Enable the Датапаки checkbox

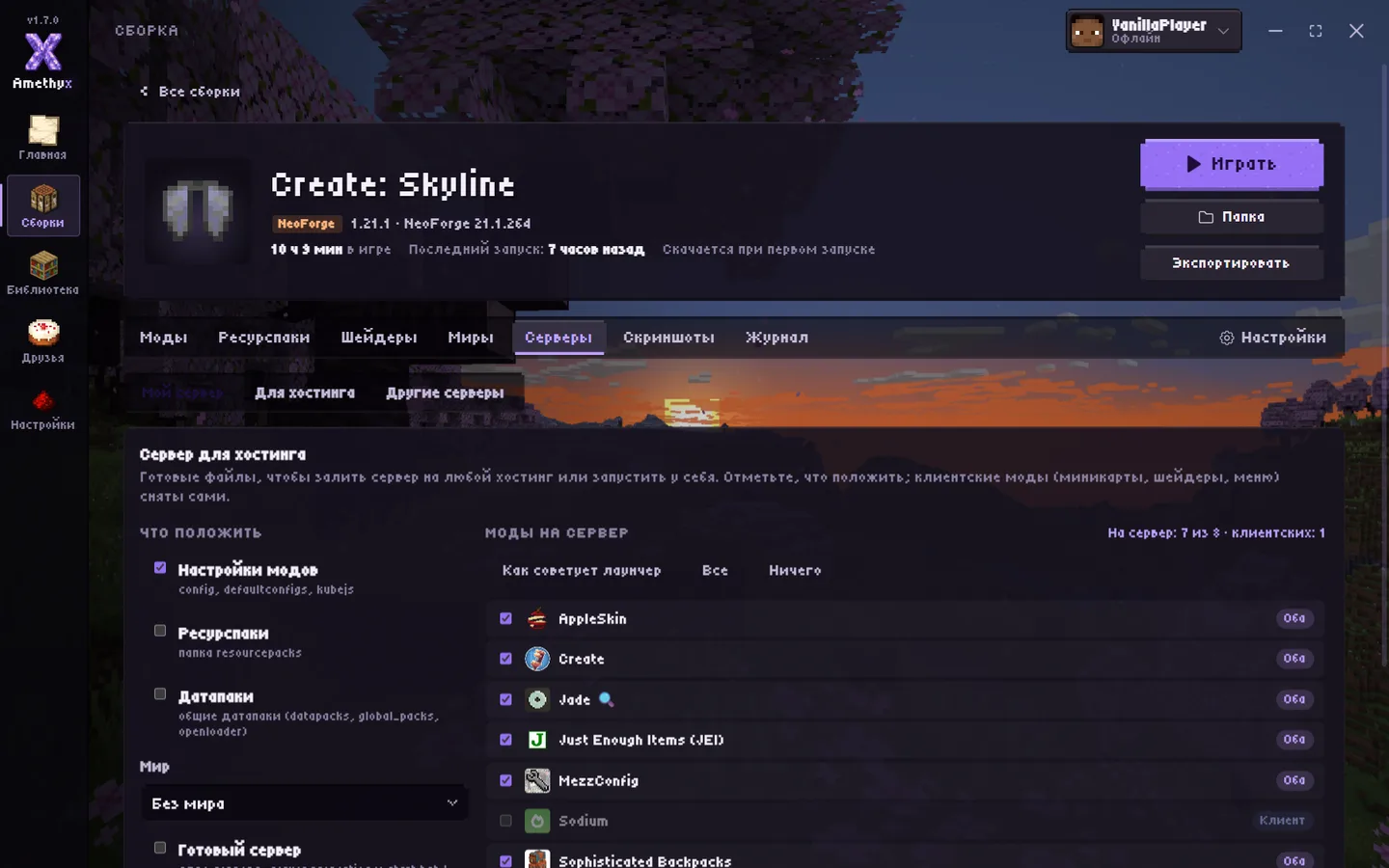coord(160,694)
